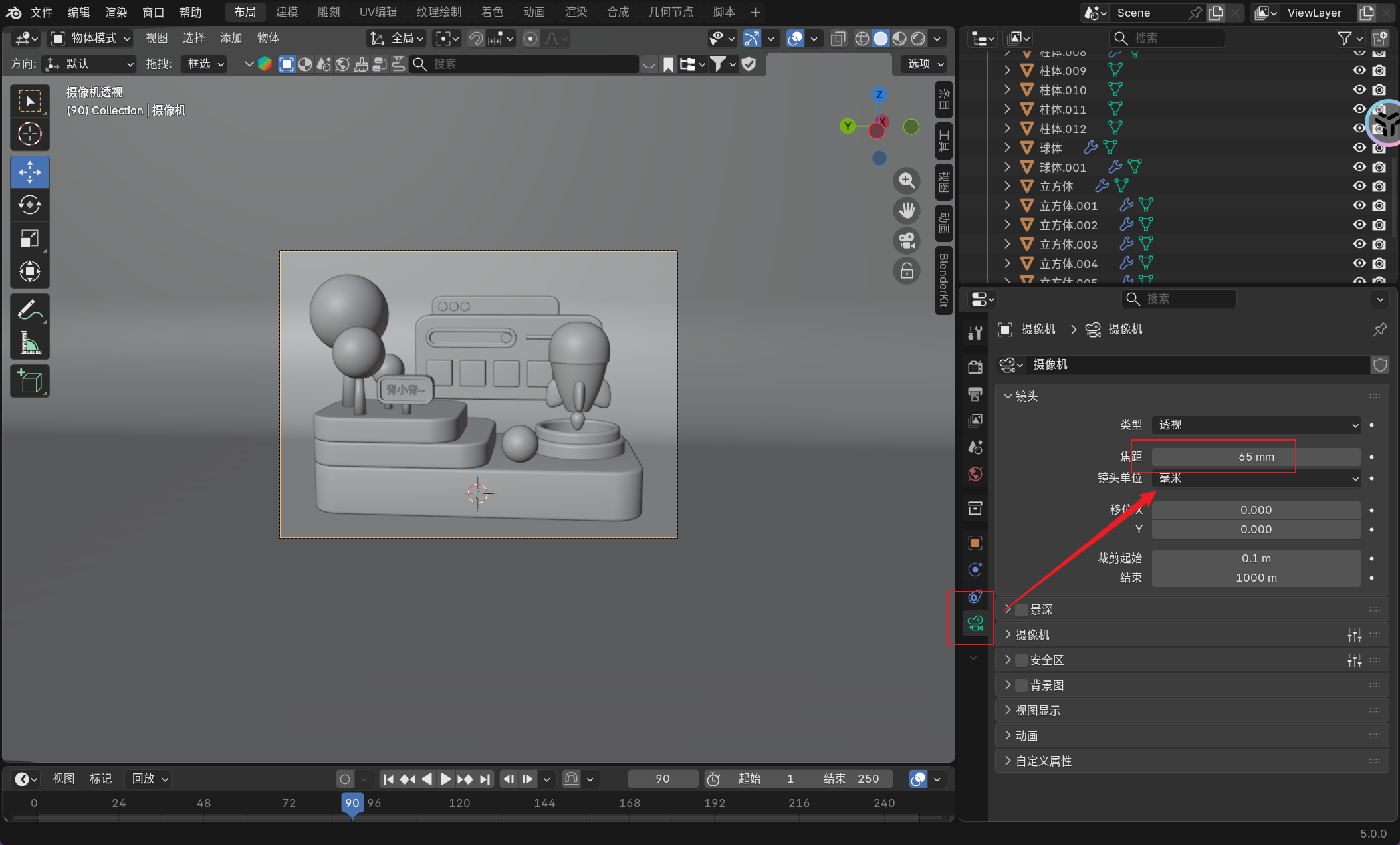Select the Measure tool
The image size is (1400, 845).
pyautogui.click(x=29, y=344)
